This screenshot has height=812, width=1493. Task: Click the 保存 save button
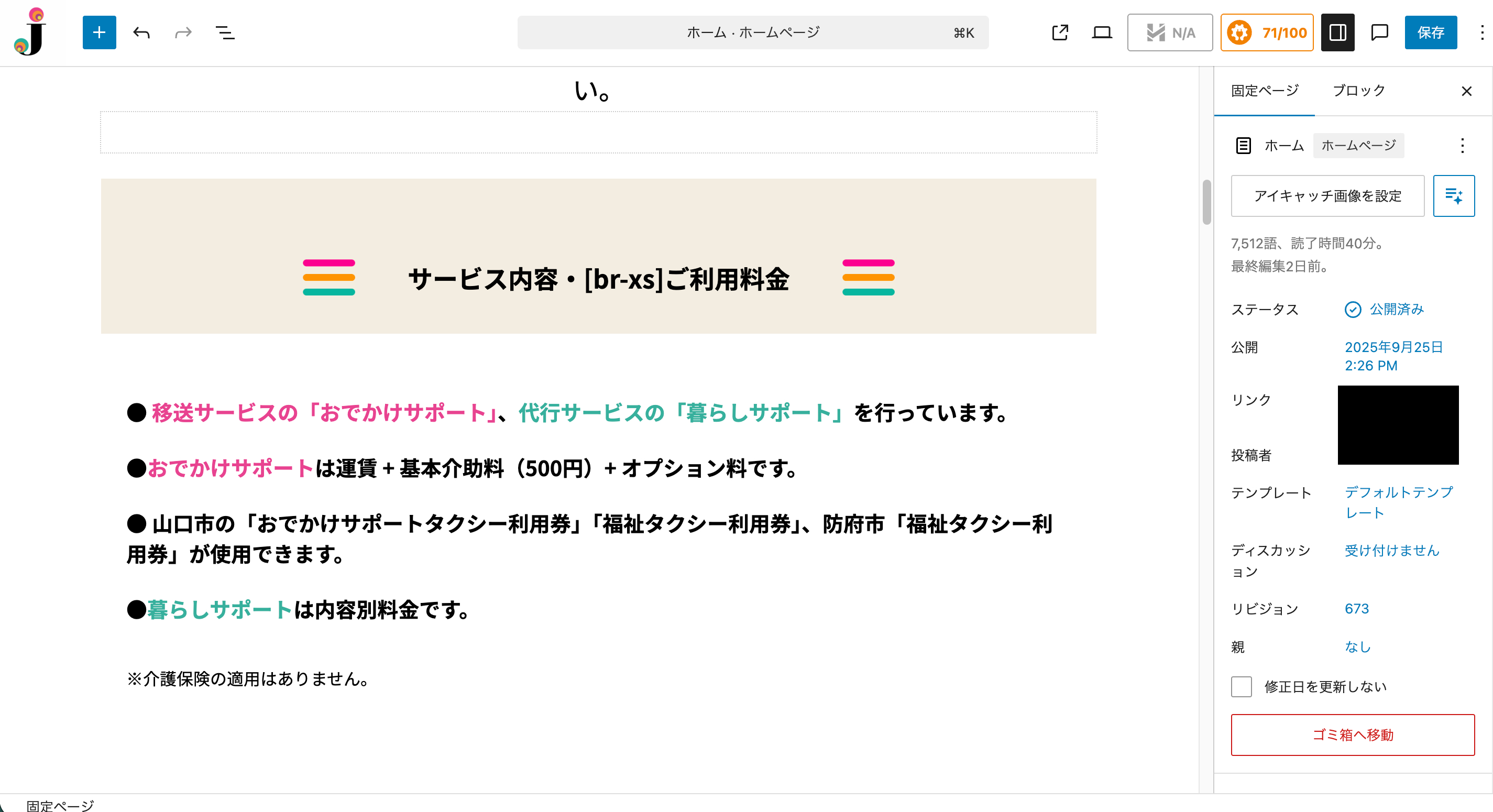(x=1431, y=32)
